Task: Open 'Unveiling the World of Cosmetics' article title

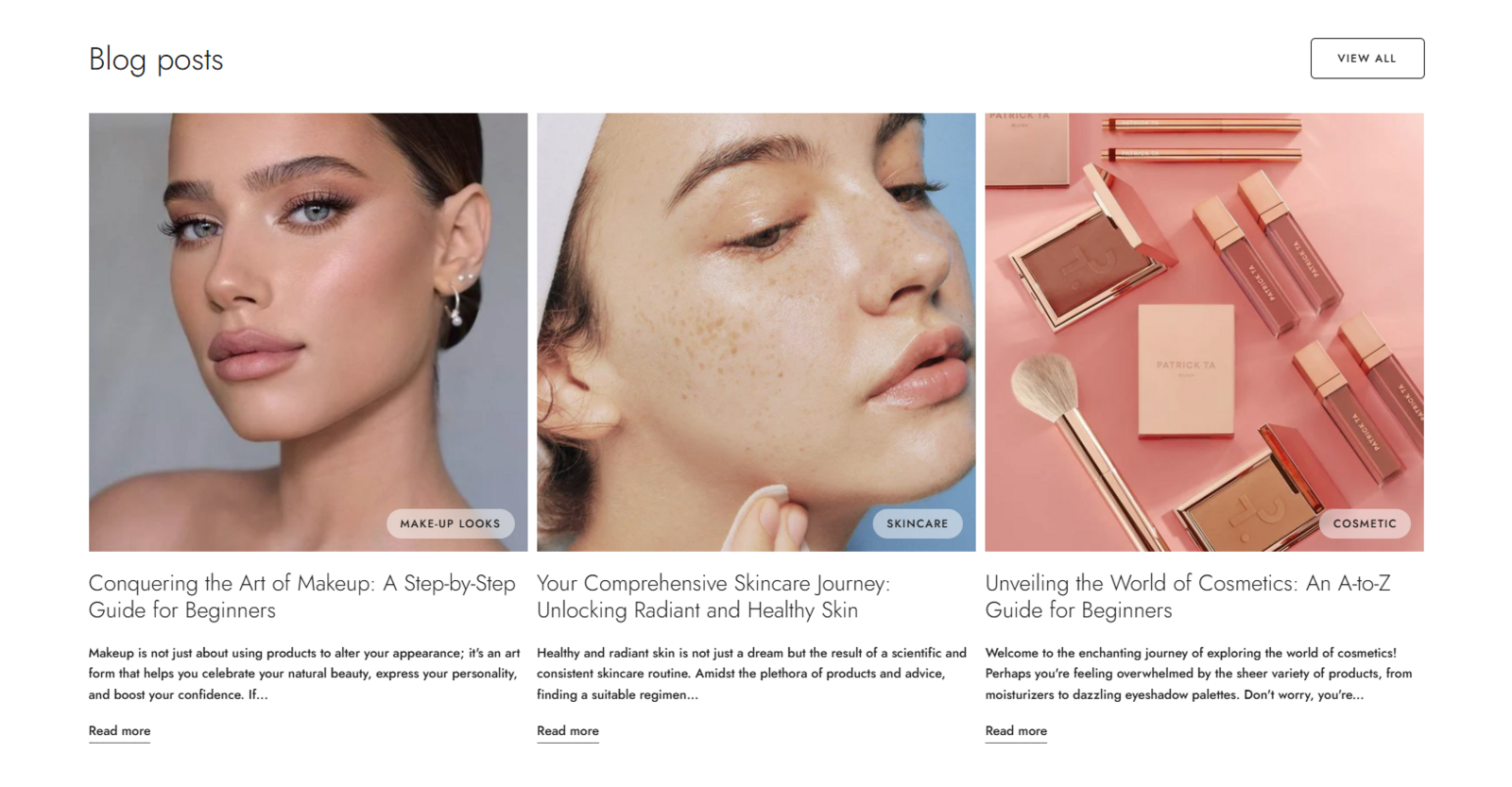Action: pos(1188,596)
